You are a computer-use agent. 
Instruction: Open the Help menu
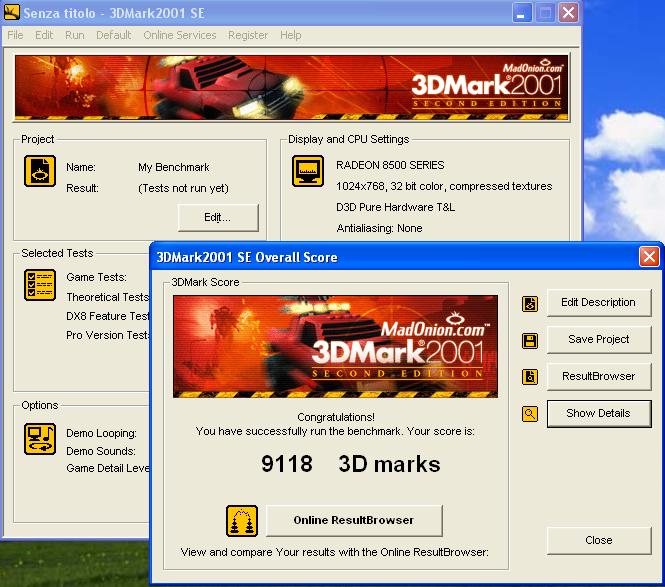(x=291, y=35)
